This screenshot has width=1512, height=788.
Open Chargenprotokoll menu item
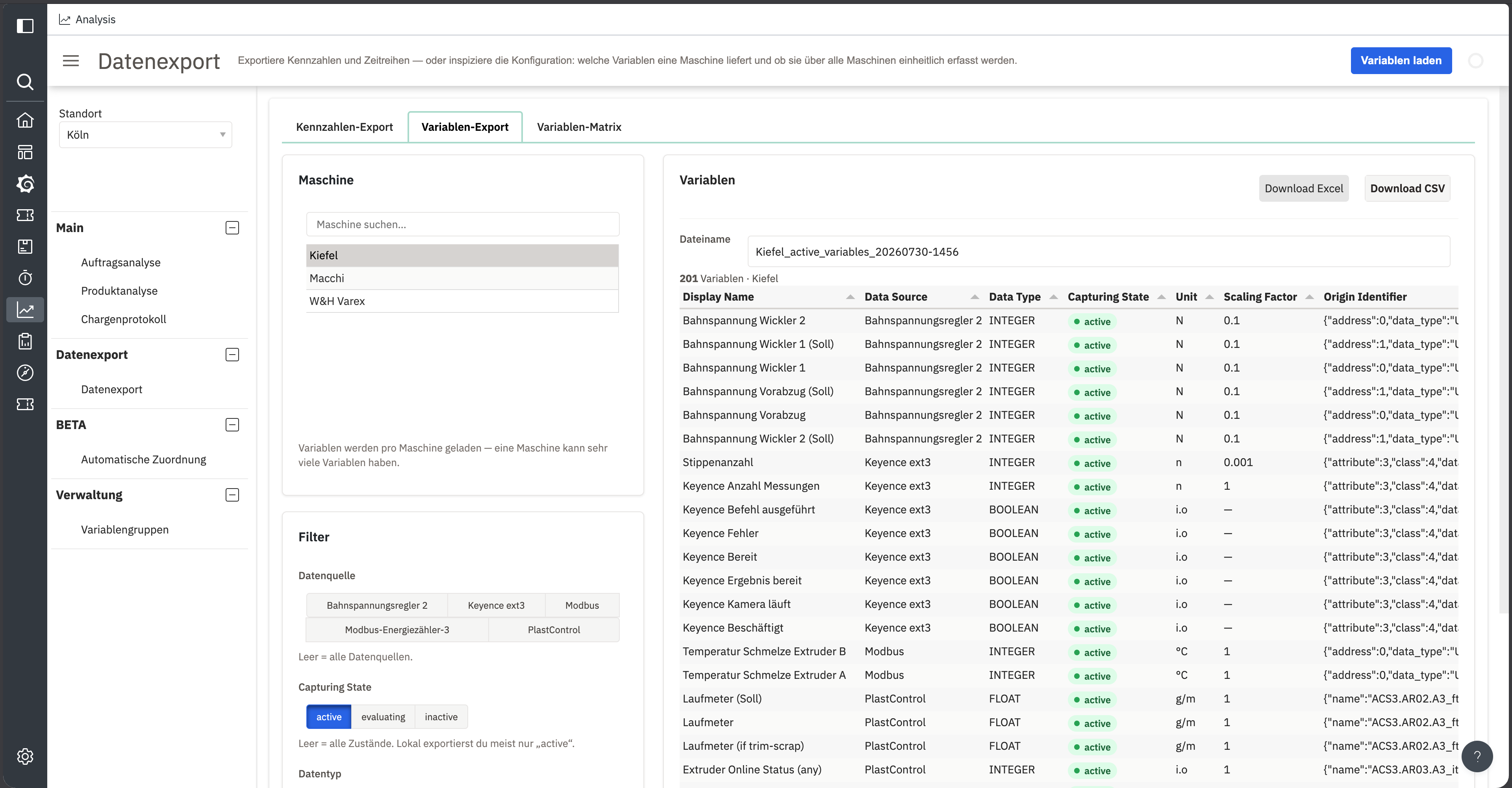(x=123, y=319)
